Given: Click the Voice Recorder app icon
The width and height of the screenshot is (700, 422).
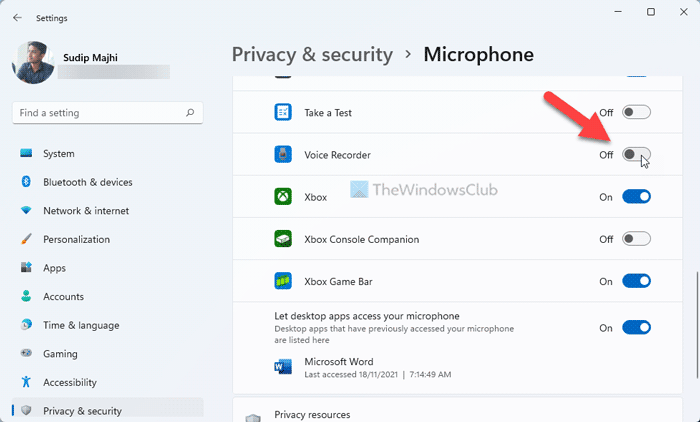Looking at the screenshot, I should (283, 155).
